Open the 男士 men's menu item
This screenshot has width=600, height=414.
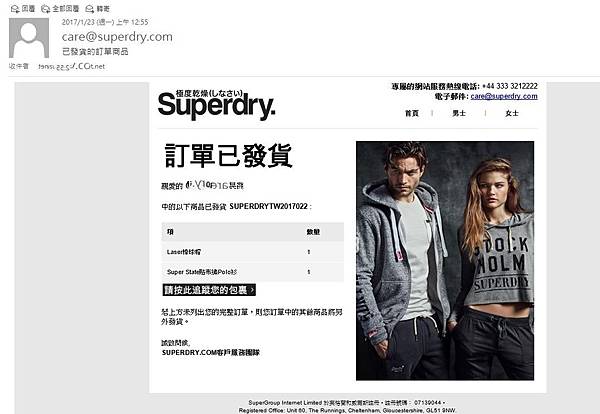point(459,113)
